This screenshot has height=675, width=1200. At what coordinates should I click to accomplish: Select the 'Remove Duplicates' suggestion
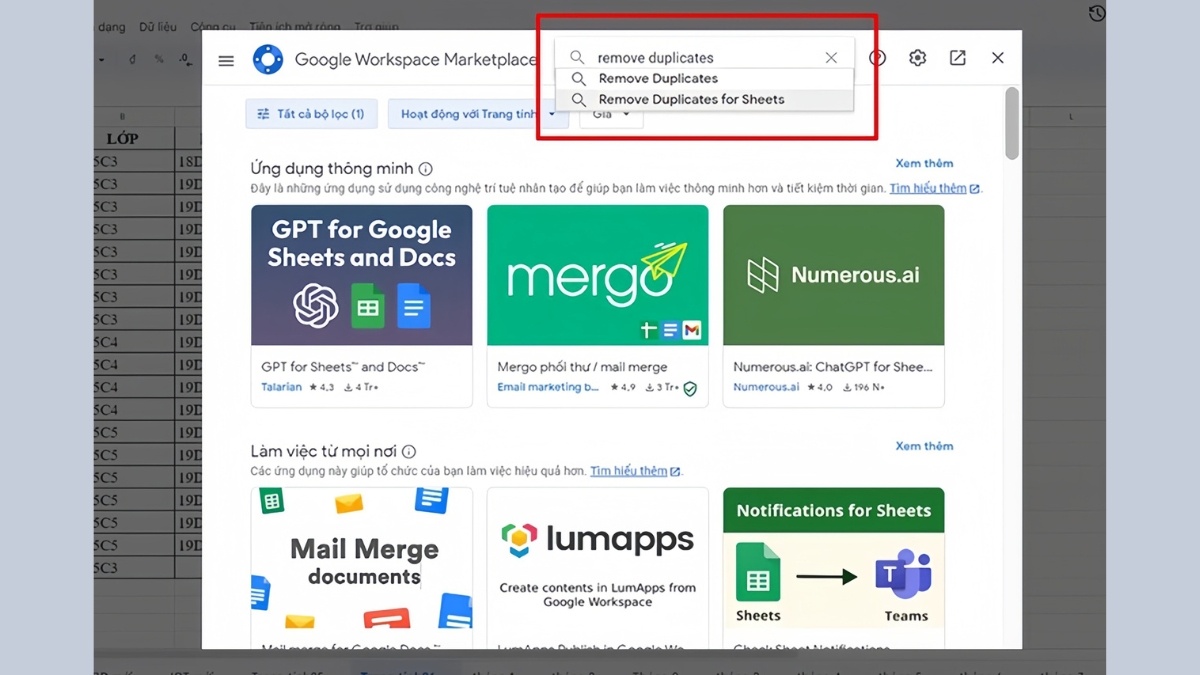click(x=705, y=78)
